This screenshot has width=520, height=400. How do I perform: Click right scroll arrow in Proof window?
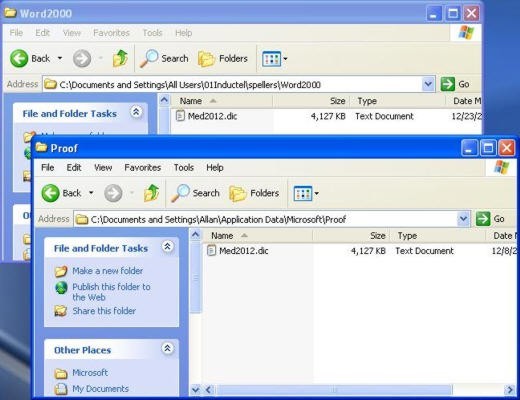coord(509,389)
